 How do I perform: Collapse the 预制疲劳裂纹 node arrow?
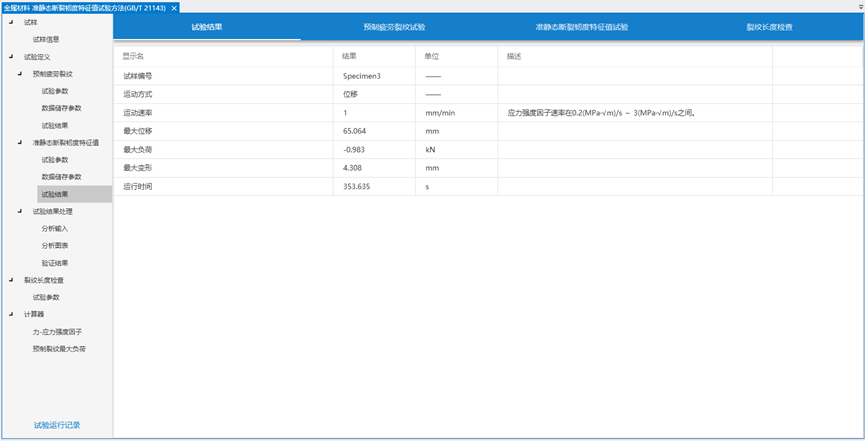19,74
